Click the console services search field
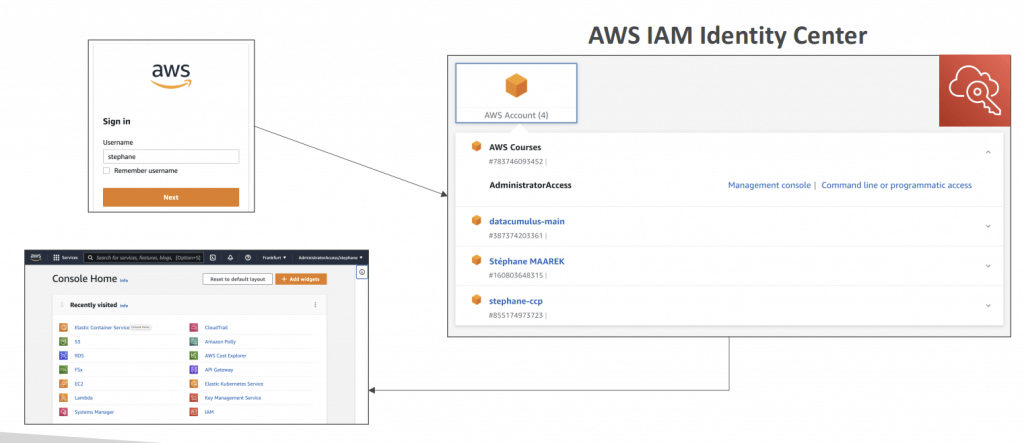Screen dimensions: 1024x443 144,257
